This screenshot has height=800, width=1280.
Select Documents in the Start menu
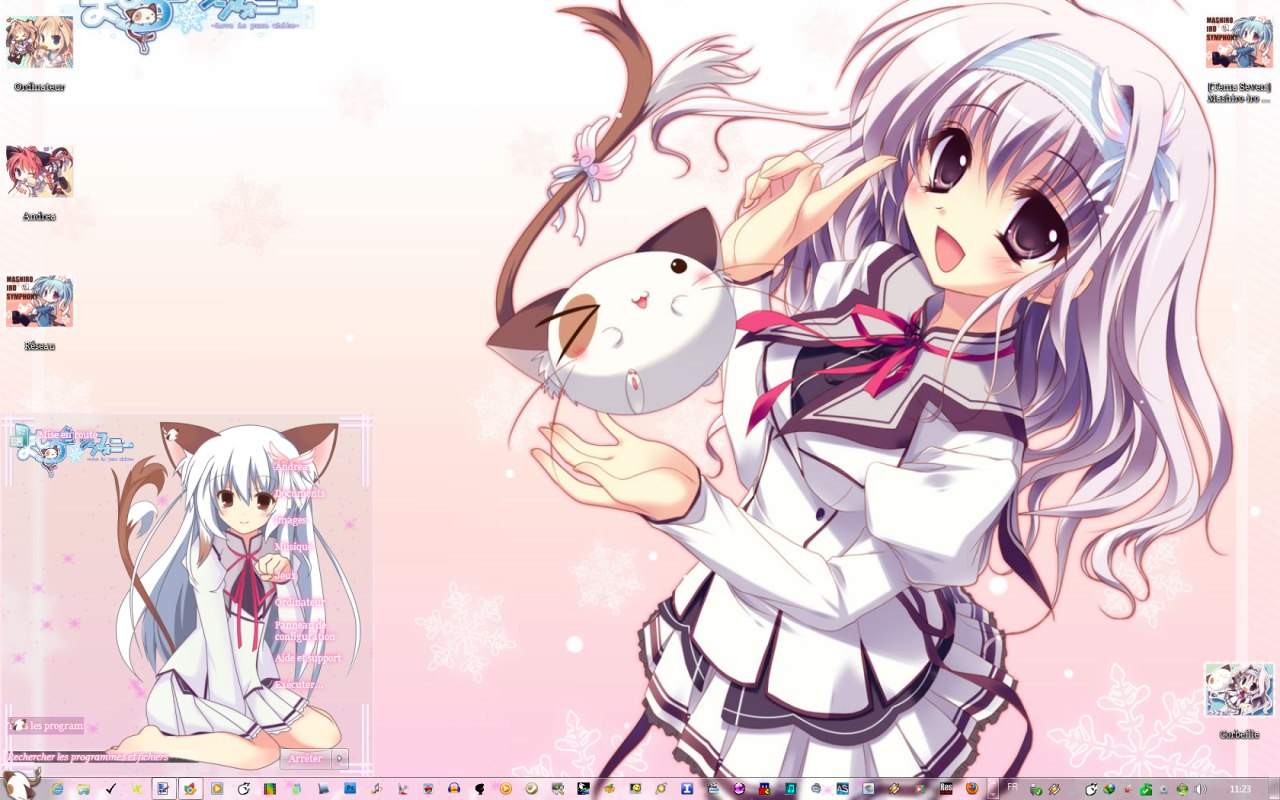[x=300, y=493]
